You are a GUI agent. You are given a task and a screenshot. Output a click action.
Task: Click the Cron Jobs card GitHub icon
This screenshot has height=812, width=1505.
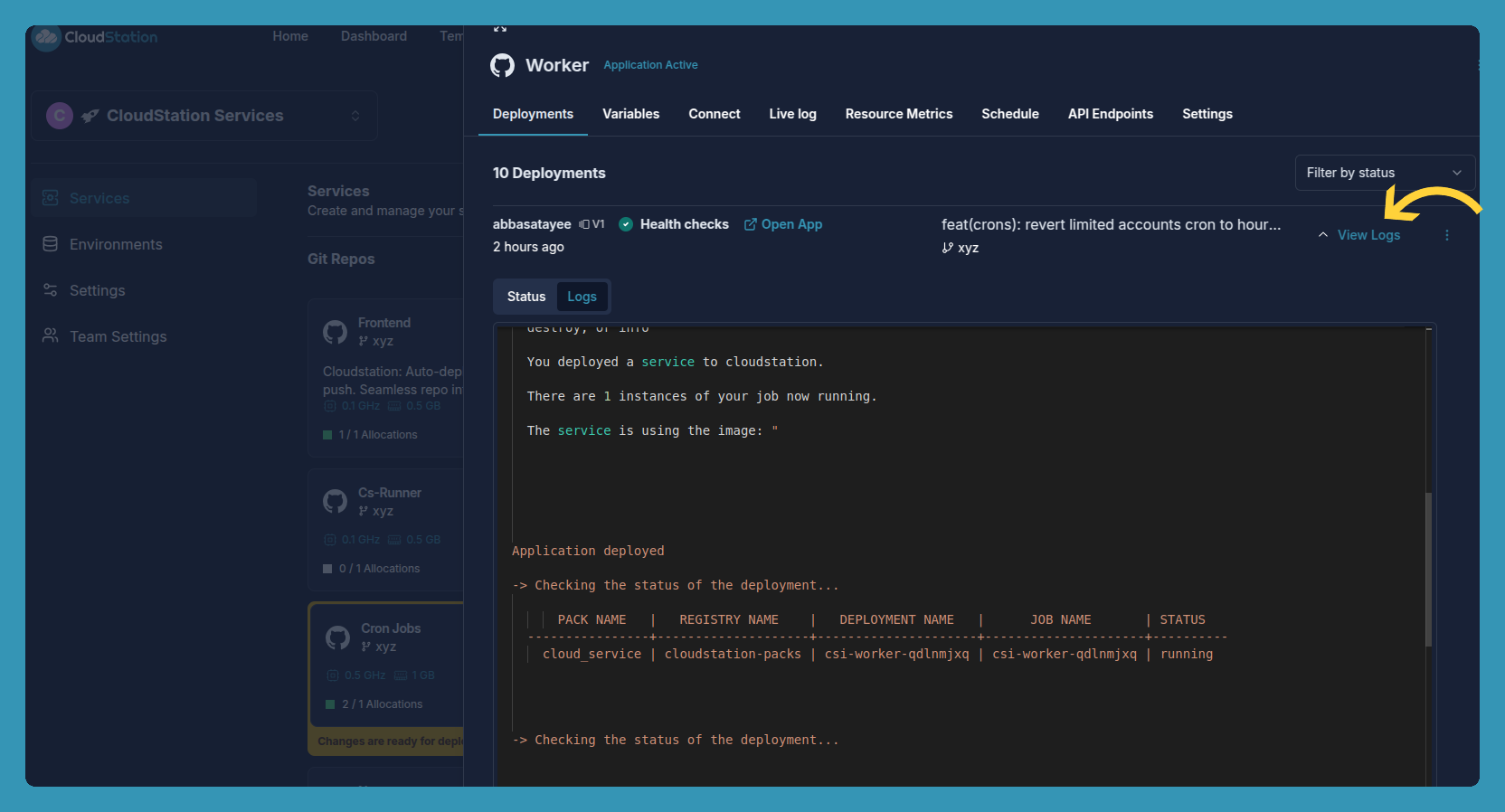(x=337, y=637)
